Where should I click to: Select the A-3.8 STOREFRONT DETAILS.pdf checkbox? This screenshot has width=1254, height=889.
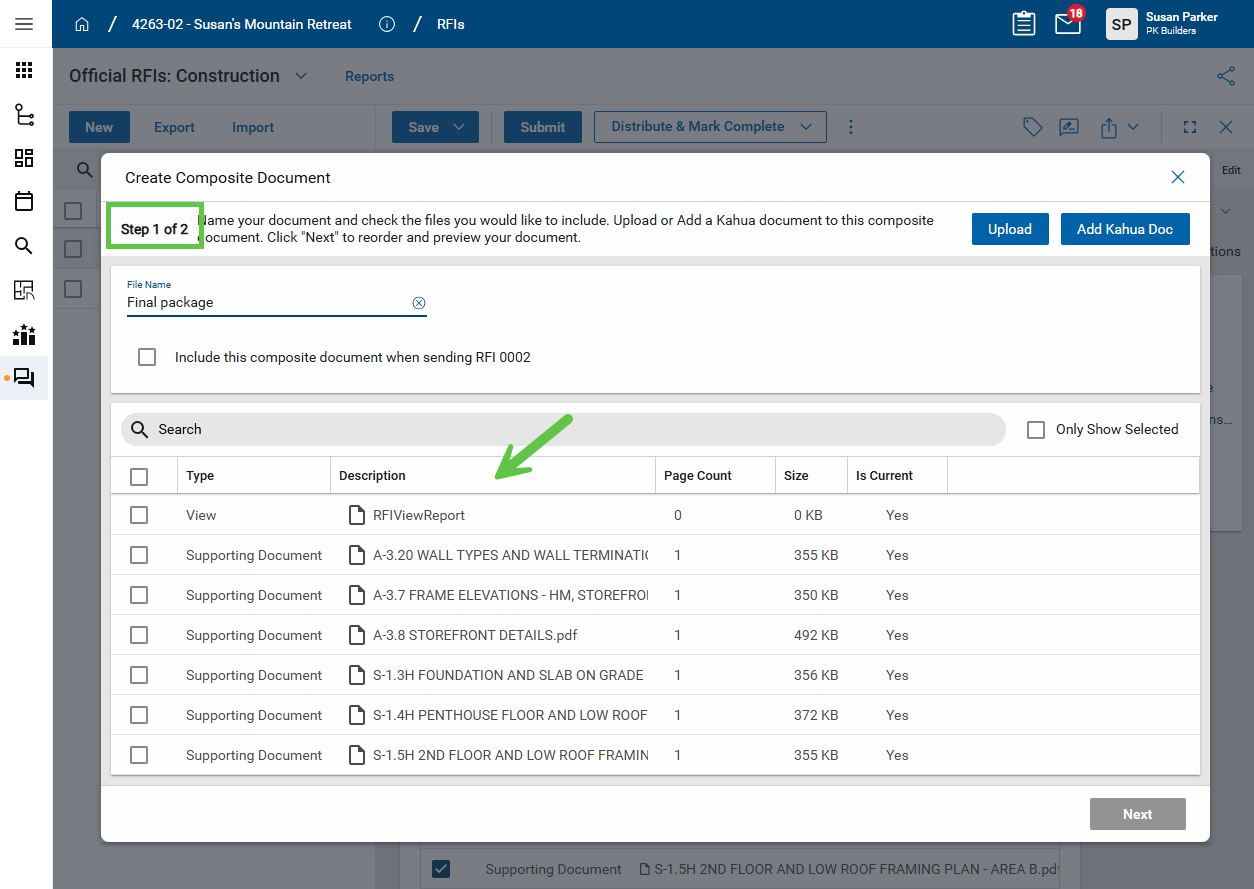click(139, 635)
